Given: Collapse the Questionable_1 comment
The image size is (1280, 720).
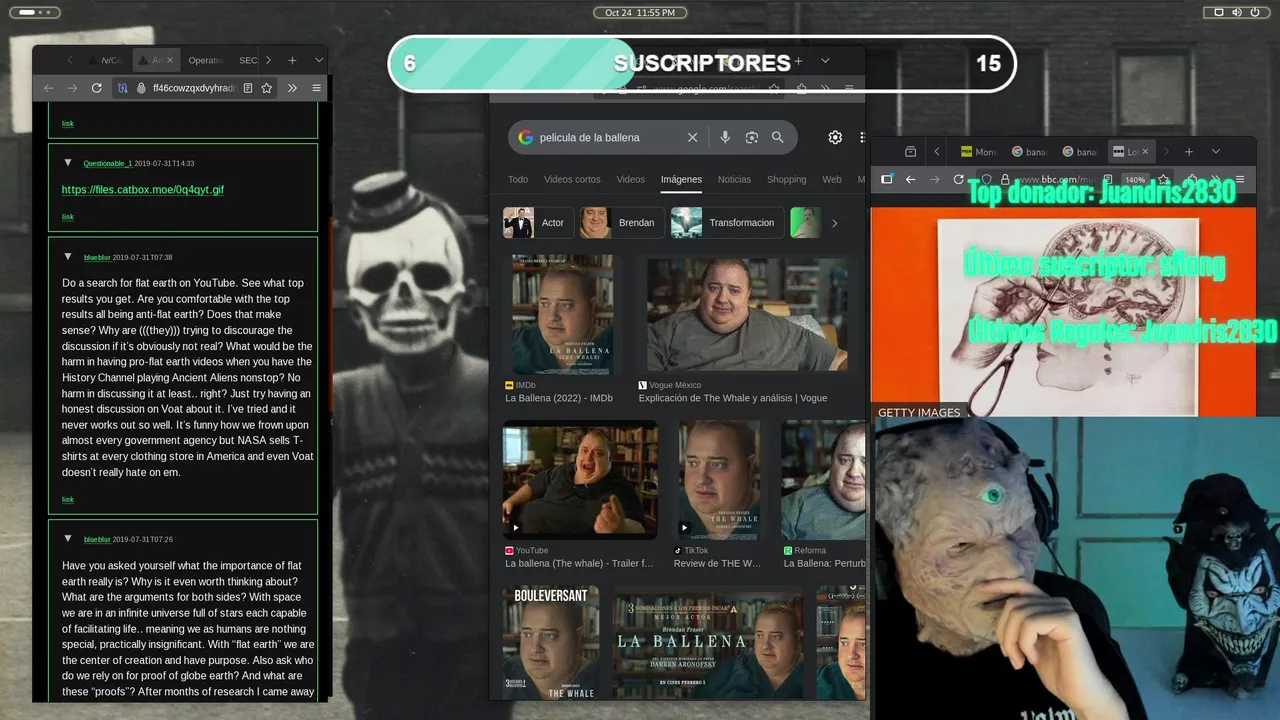Looking at the screenshot, I should [68, 162].
